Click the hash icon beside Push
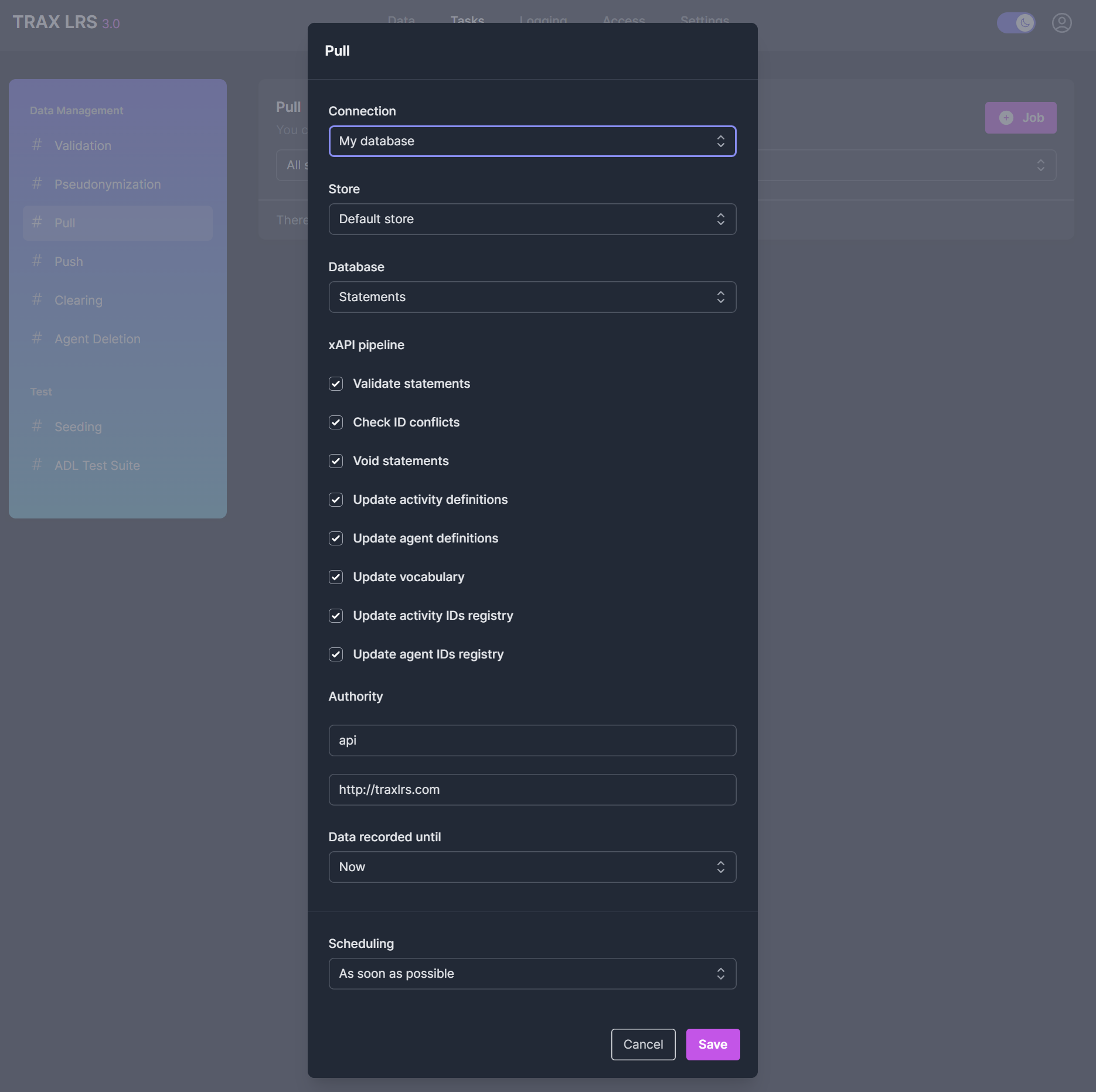Image resolution: width=1096 pixels, height=1092 pixels. click(x=37, y=261)
